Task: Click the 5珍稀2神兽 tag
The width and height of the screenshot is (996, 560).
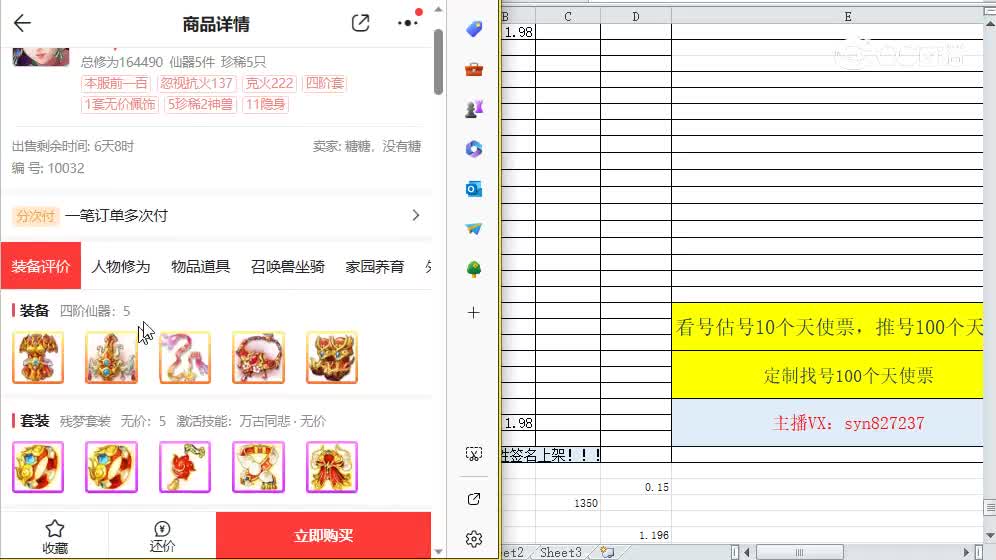Action: tap(200, 104)
